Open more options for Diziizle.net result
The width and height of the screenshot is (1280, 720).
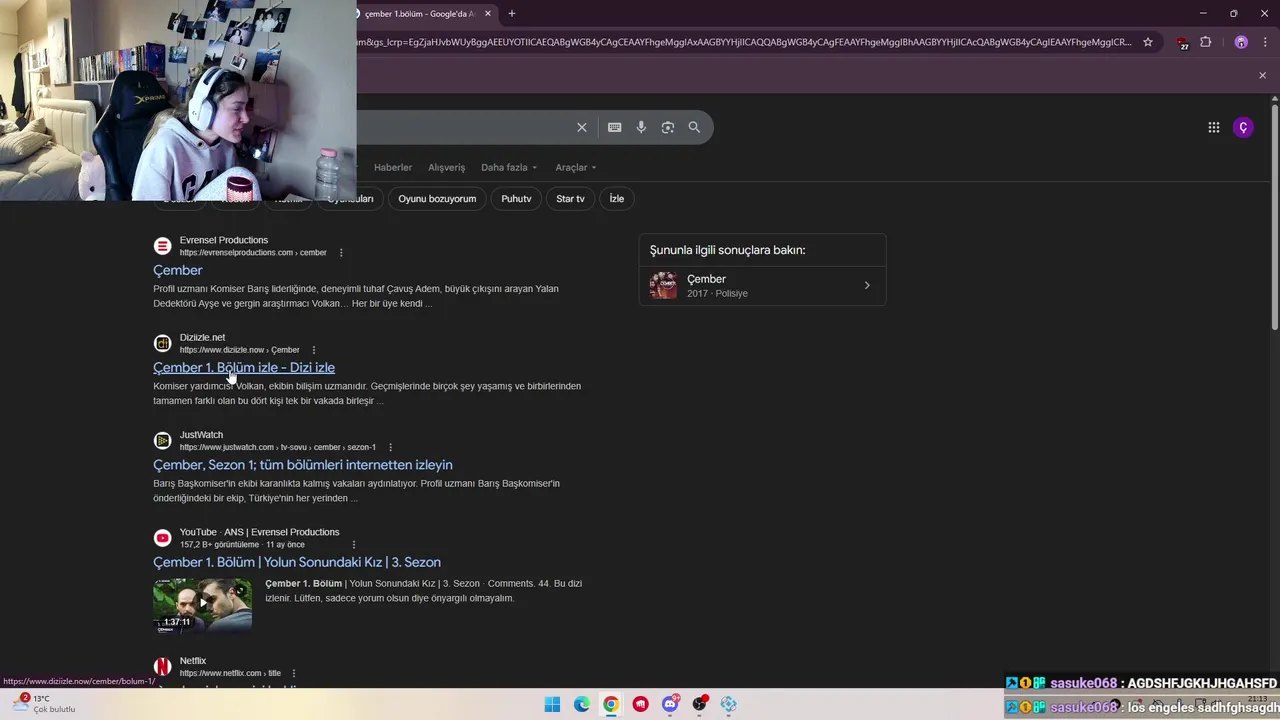[314, 350]
